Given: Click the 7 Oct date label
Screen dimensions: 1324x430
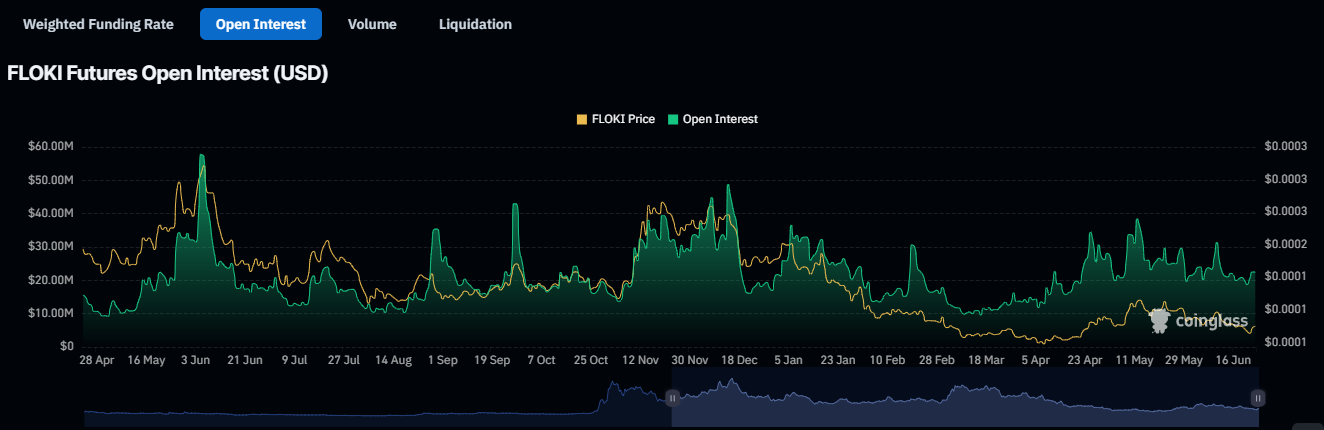Looking at the screenshot, I should point(541,360).
